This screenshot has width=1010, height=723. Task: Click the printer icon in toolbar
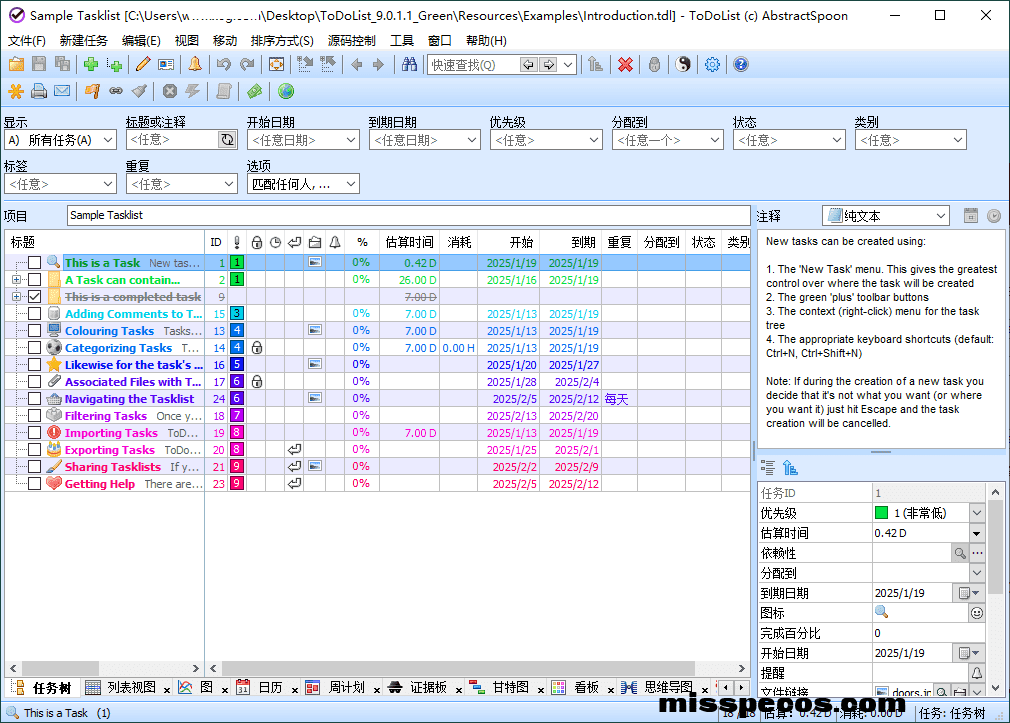pyautogui.click(x=39, y=92)
